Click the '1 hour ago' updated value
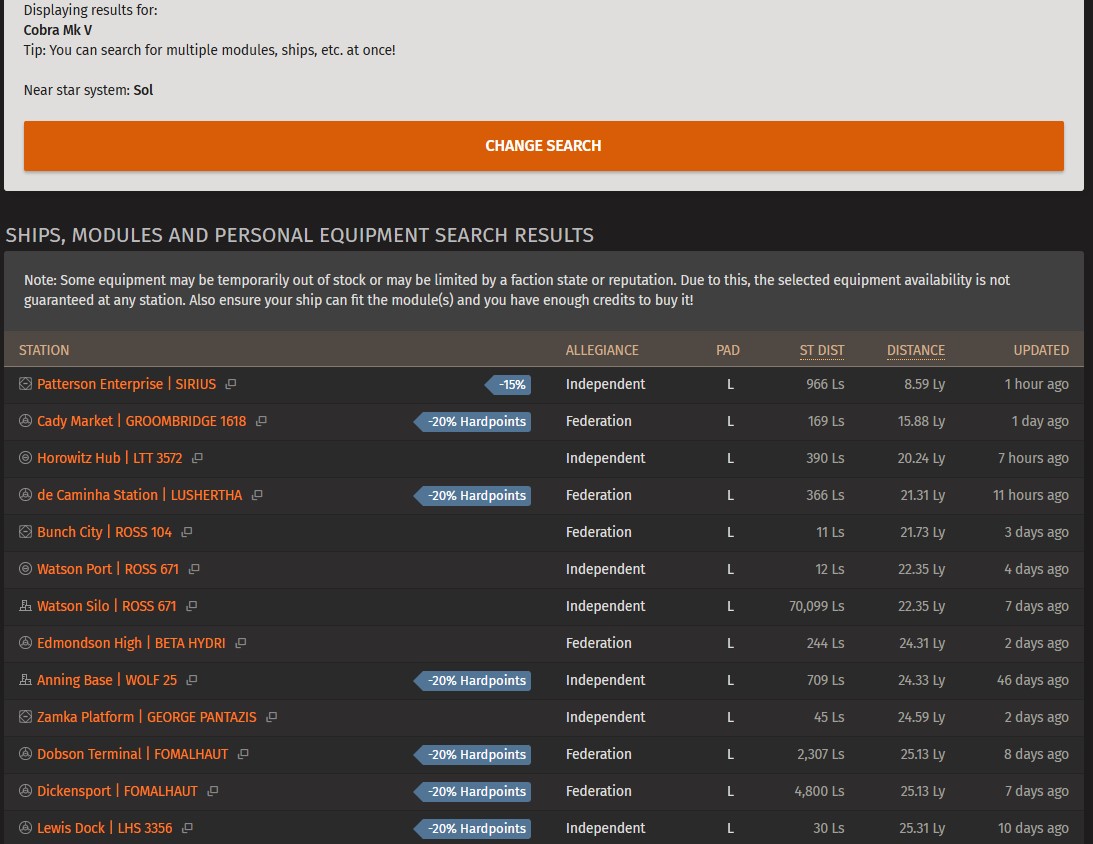 [1037, 384]
